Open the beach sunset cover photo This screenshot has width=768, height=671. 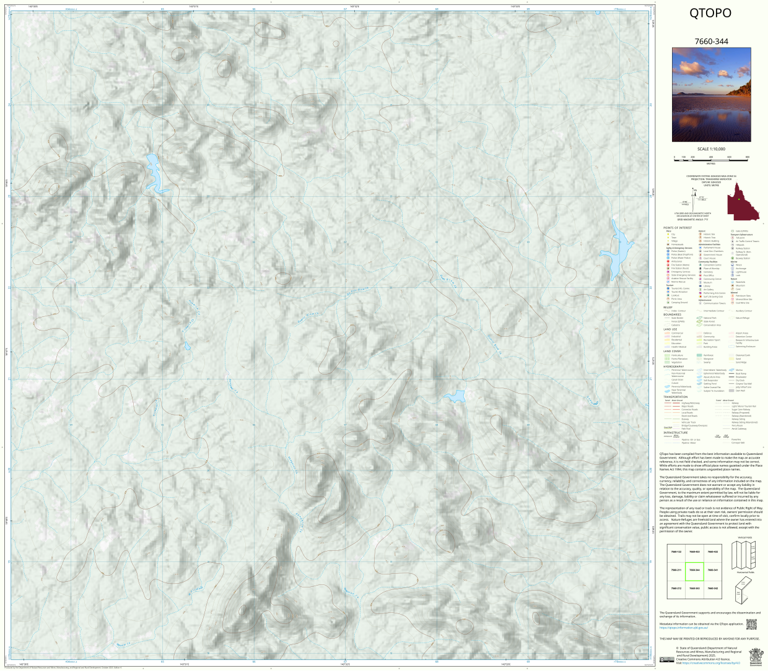coord(711,95)
